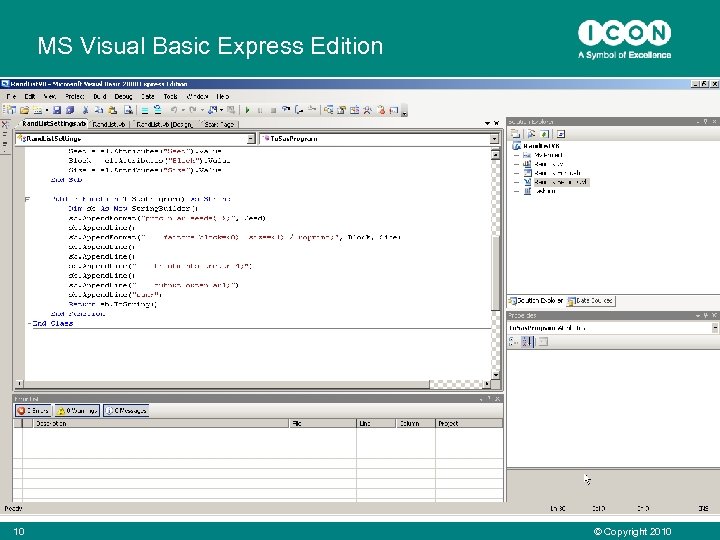This screenshot has width=720, height=540.
Task: Click the code editor horizontal scrollbar thumb
Action: (x=226, y=384)
